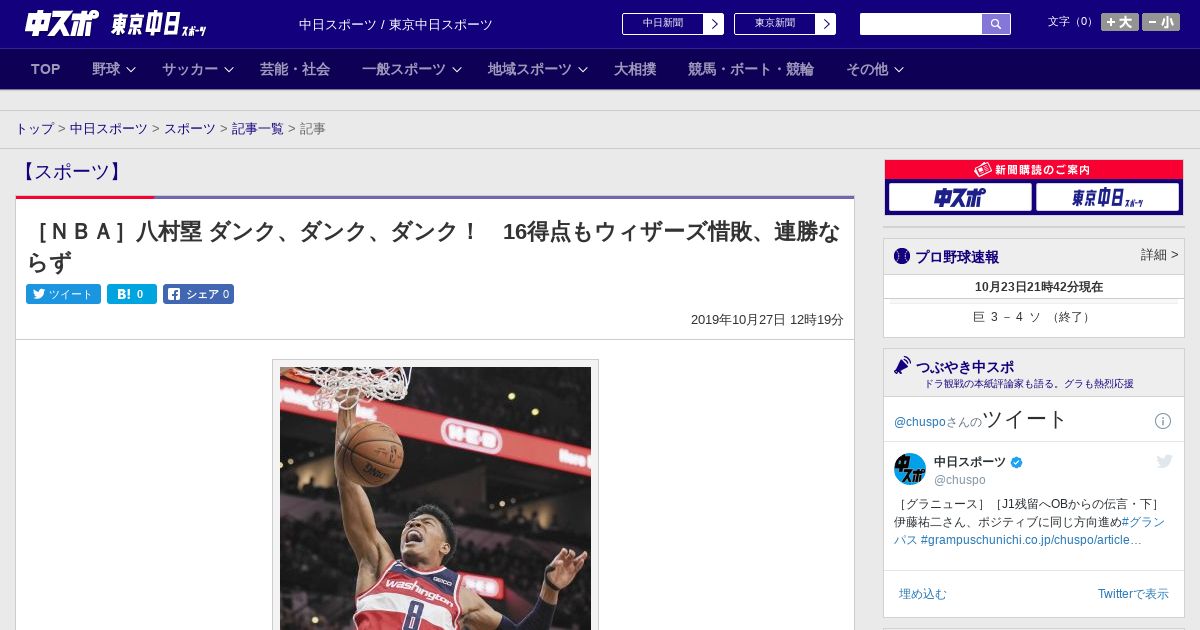Click the Hatena B! bookmark button
The height and width of the screenshot is (630, 1200).
pos(132,294)
